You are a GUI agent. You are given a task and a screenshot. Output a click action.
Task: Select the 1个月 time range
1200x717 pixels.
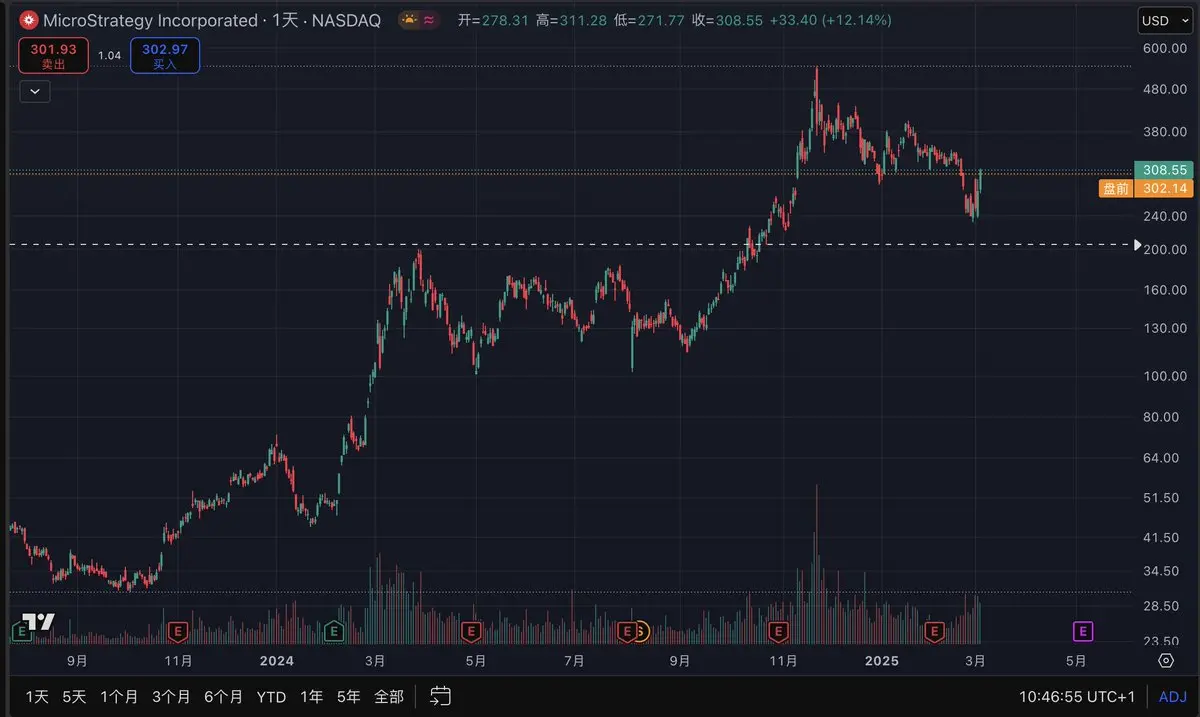pyautogui.click(x=119, y=697)
